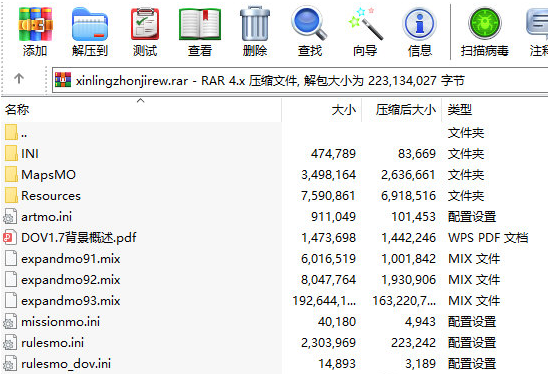Launch the 向导 (Wizard) wand icon
551x374 pixels.
pyautogui.click(x=365, y=24)
